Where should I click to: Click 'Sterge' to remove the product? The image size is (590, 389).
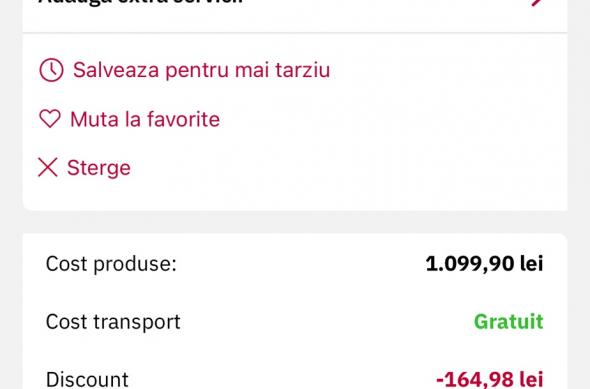(99, 167)
